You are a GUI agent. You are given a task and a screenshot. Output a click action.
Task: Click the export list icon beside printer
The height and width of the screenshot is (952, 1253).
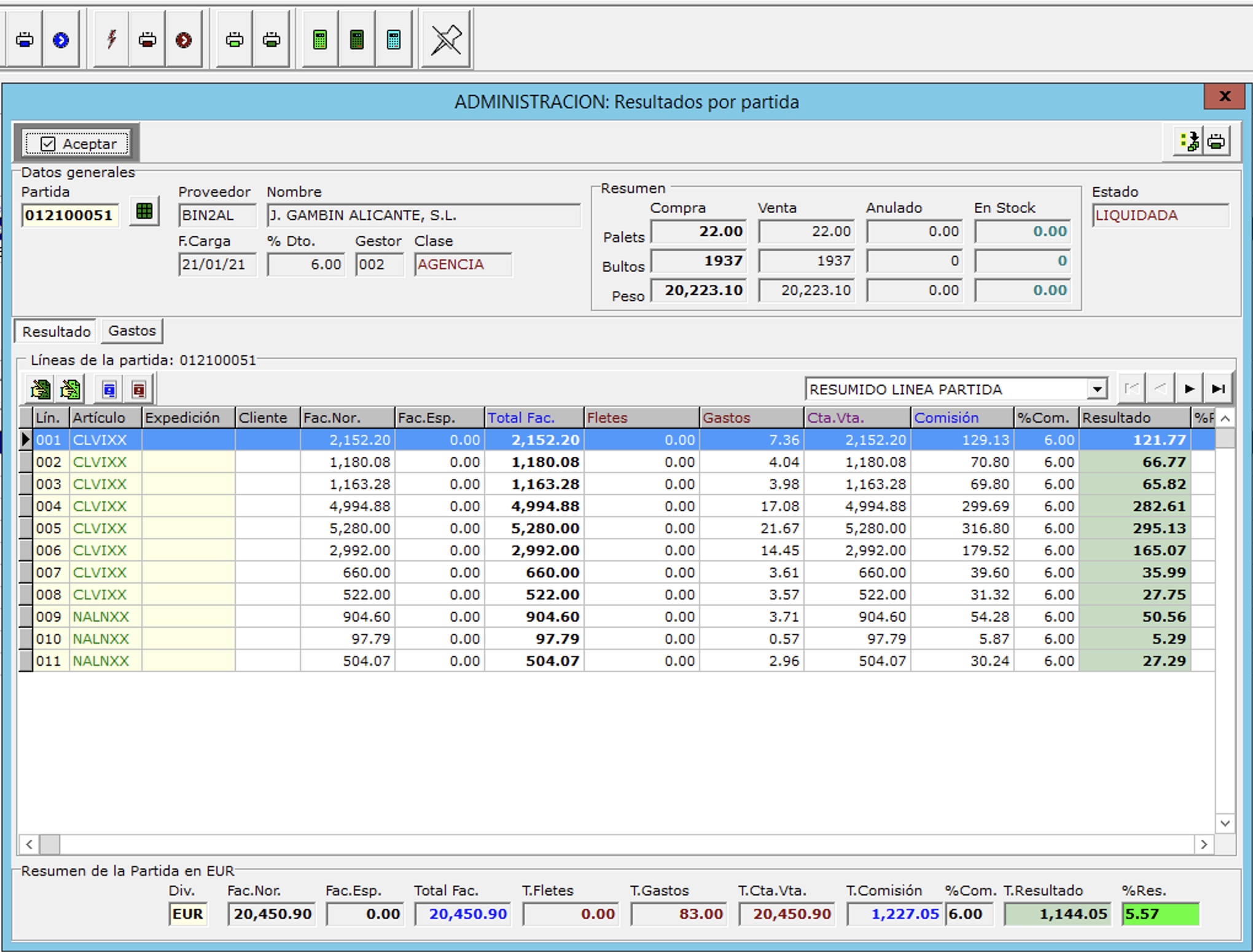coord(1189,142)
